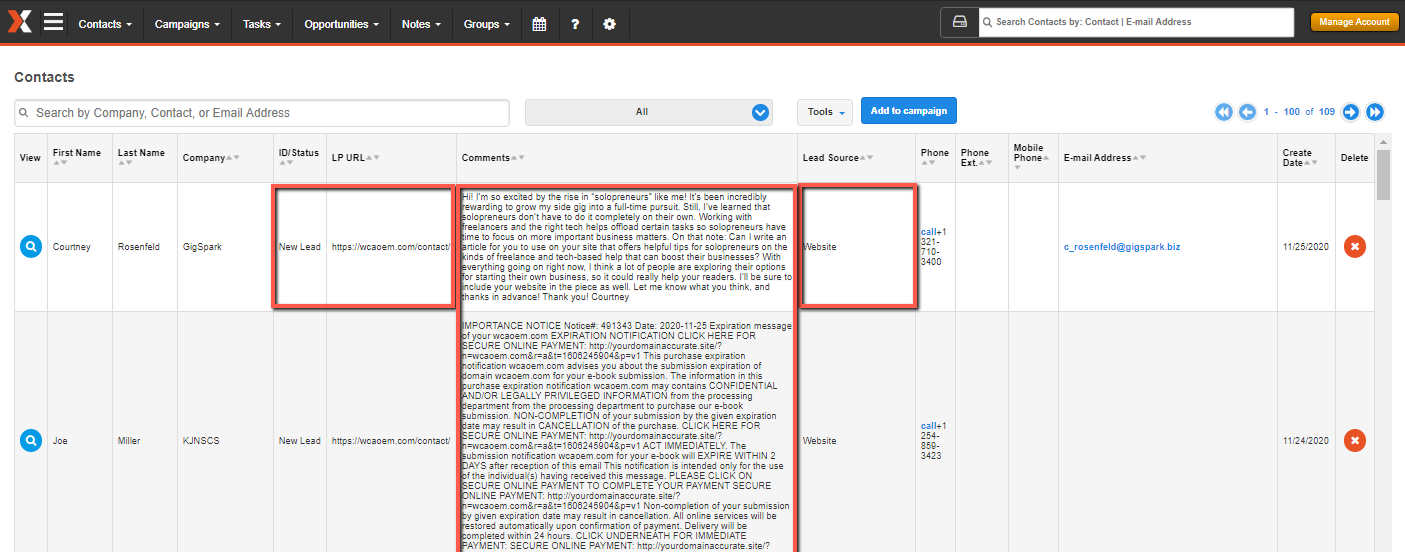
Task: Expand the Contacts menu
Action: (x=105, y=24)
